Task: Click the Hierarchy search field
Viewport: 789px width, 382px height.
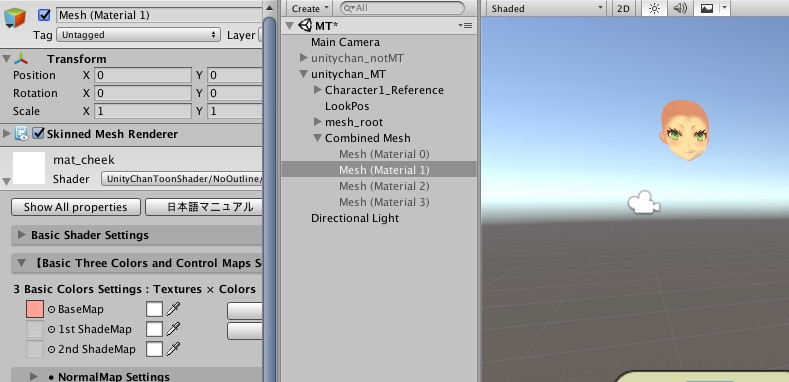Action: click(x=402, y=8)
